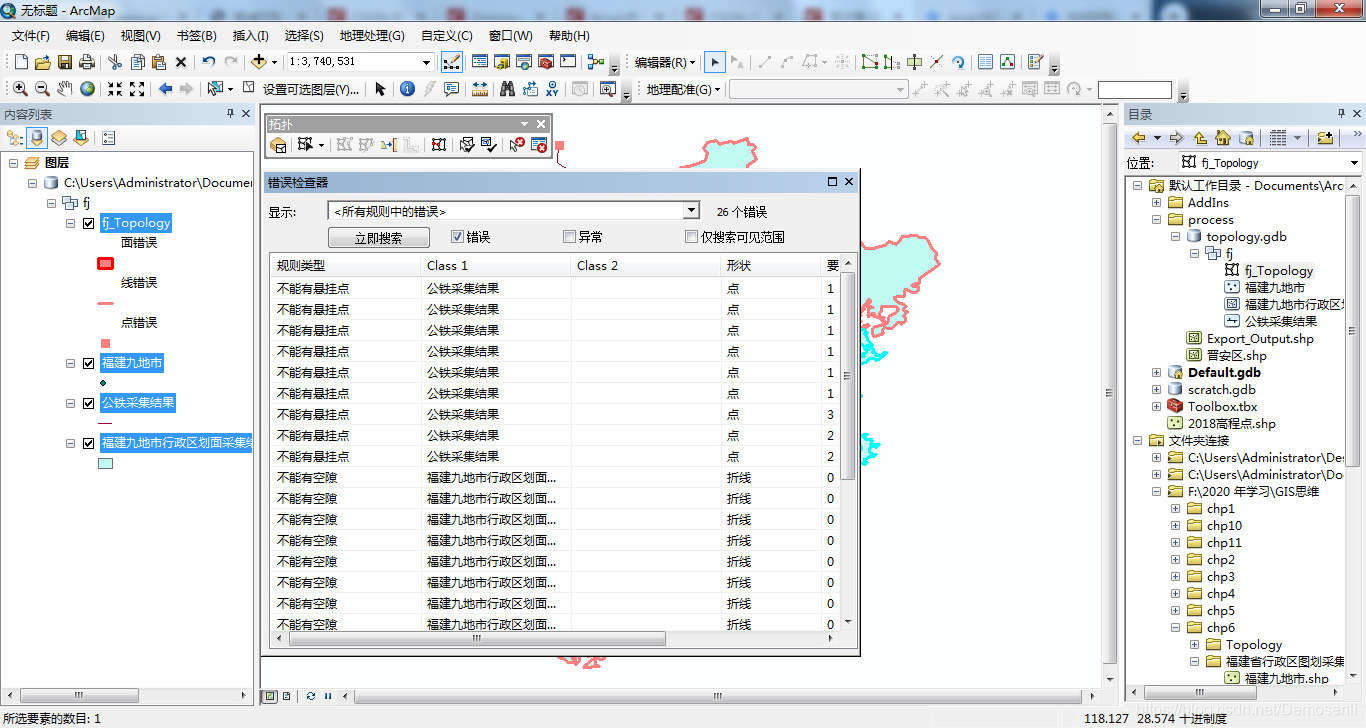Open the 地理处理(G) menu

[x=372, y=35]
